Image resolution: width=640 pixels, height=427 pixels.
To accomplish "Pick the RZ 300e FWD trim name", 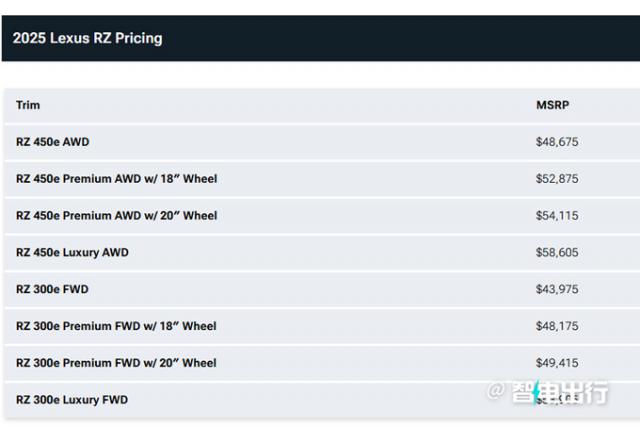I will [52, 289].
